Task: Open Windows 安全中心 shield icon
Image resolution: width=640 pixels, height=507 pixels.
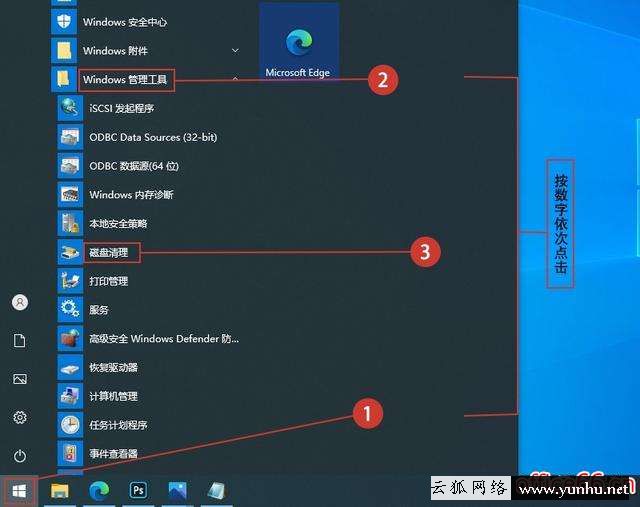Action: point(64,22)
